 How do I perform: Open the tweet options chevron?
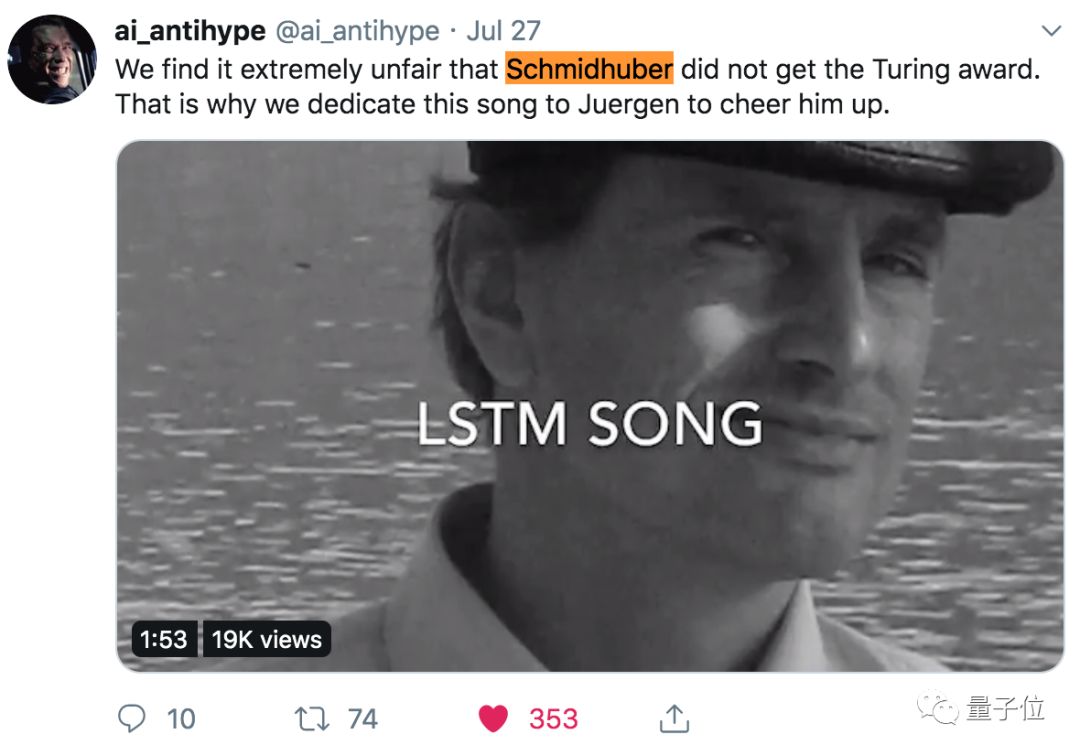pyautogui.click(x=1051, y=32)
